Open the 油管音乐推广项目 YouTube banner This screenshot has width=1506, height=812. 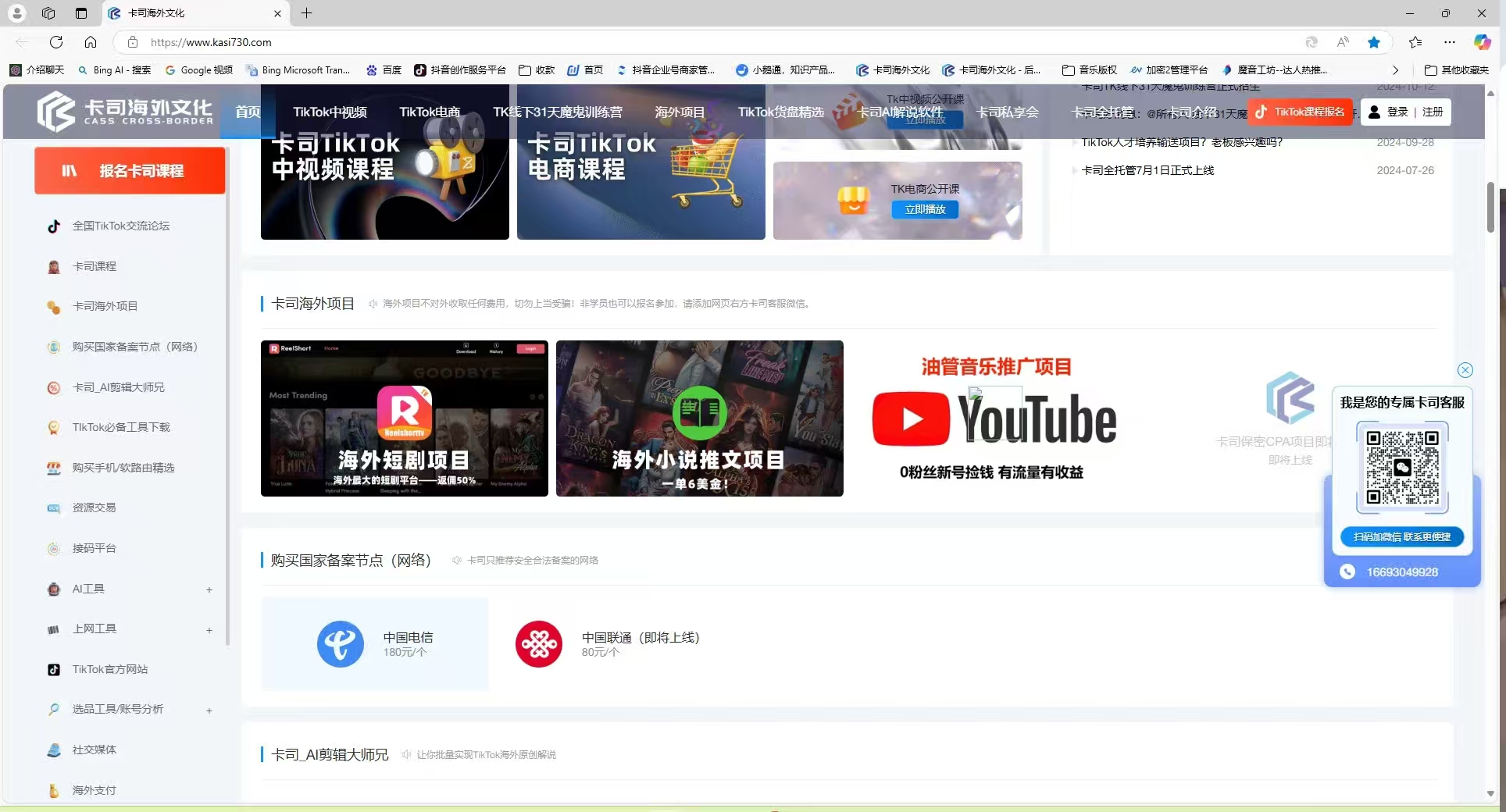(995, 418)
